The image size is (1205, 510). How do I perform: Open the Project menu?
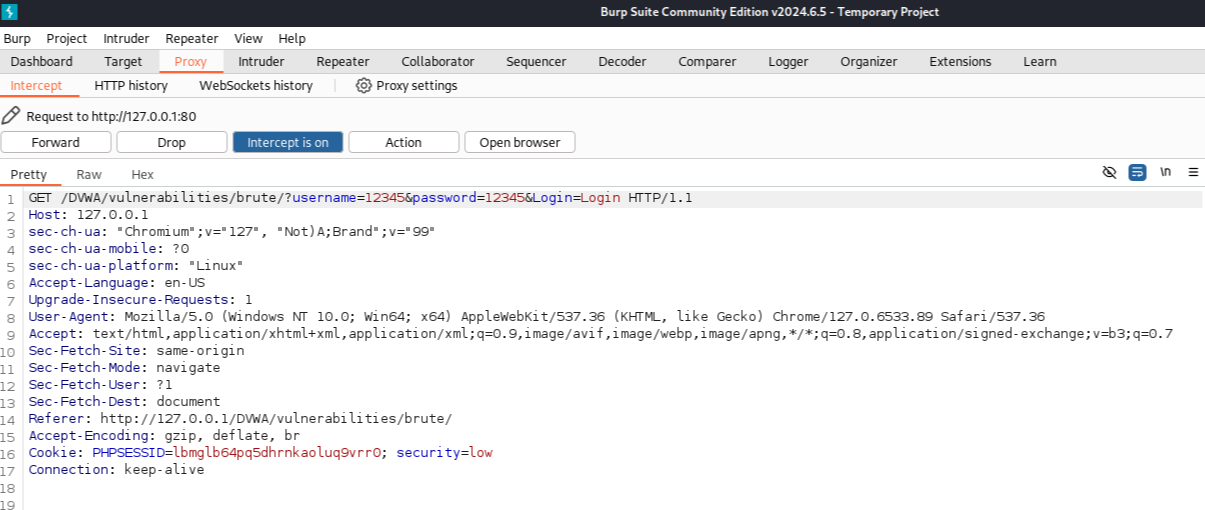click(x=67, y=38)
